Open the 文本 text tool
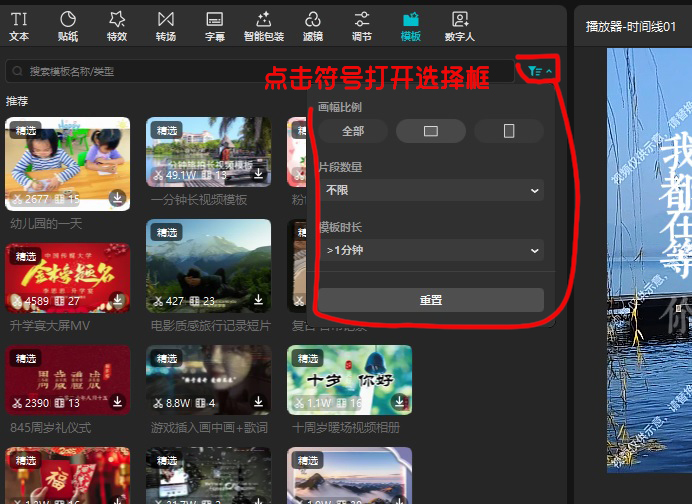 (x=19, y=25)
